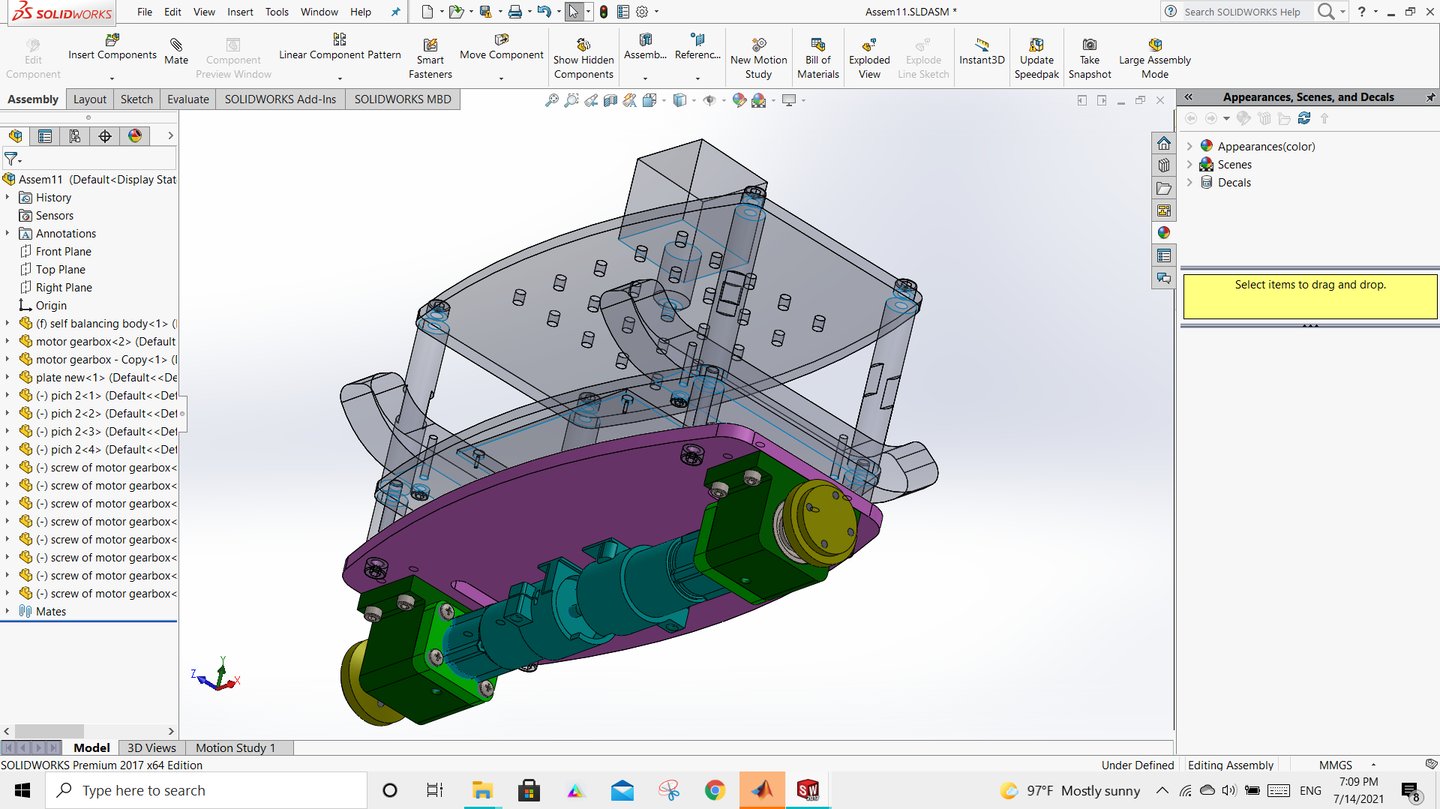The height and width of the screenshot is (809, 1440).
Task: Click the Windows taskbar search box
Action: [208, 790]
